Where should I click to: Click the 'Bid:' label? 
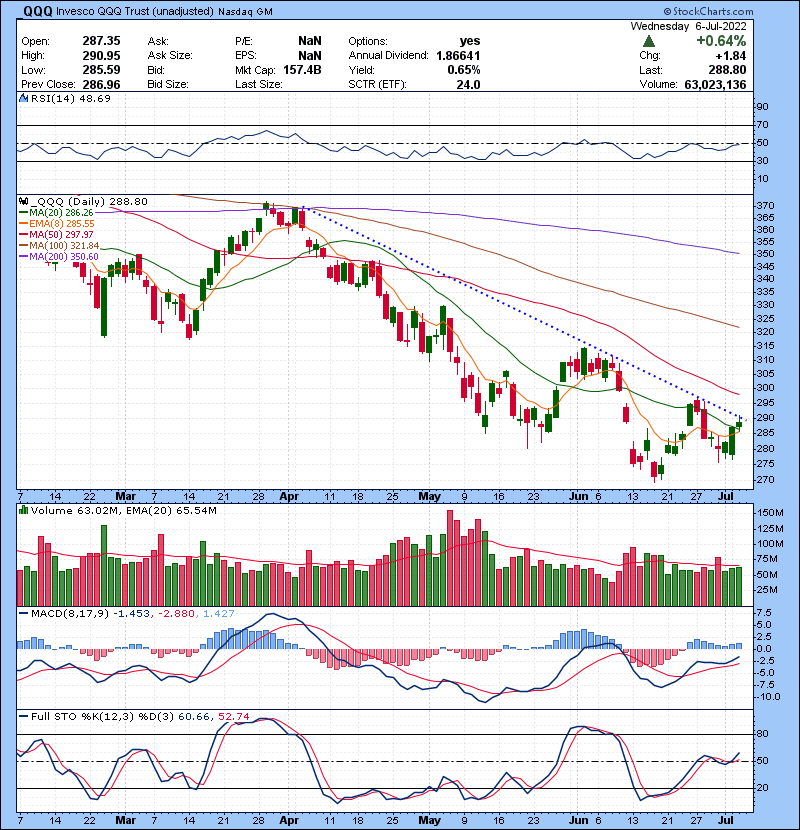coord(156,70)
